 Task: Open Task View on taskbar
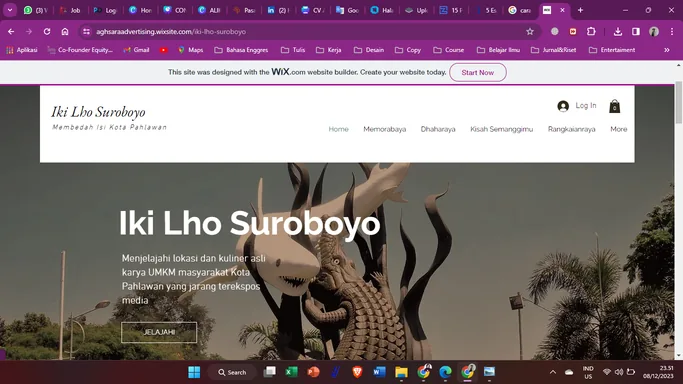(270, 372)
